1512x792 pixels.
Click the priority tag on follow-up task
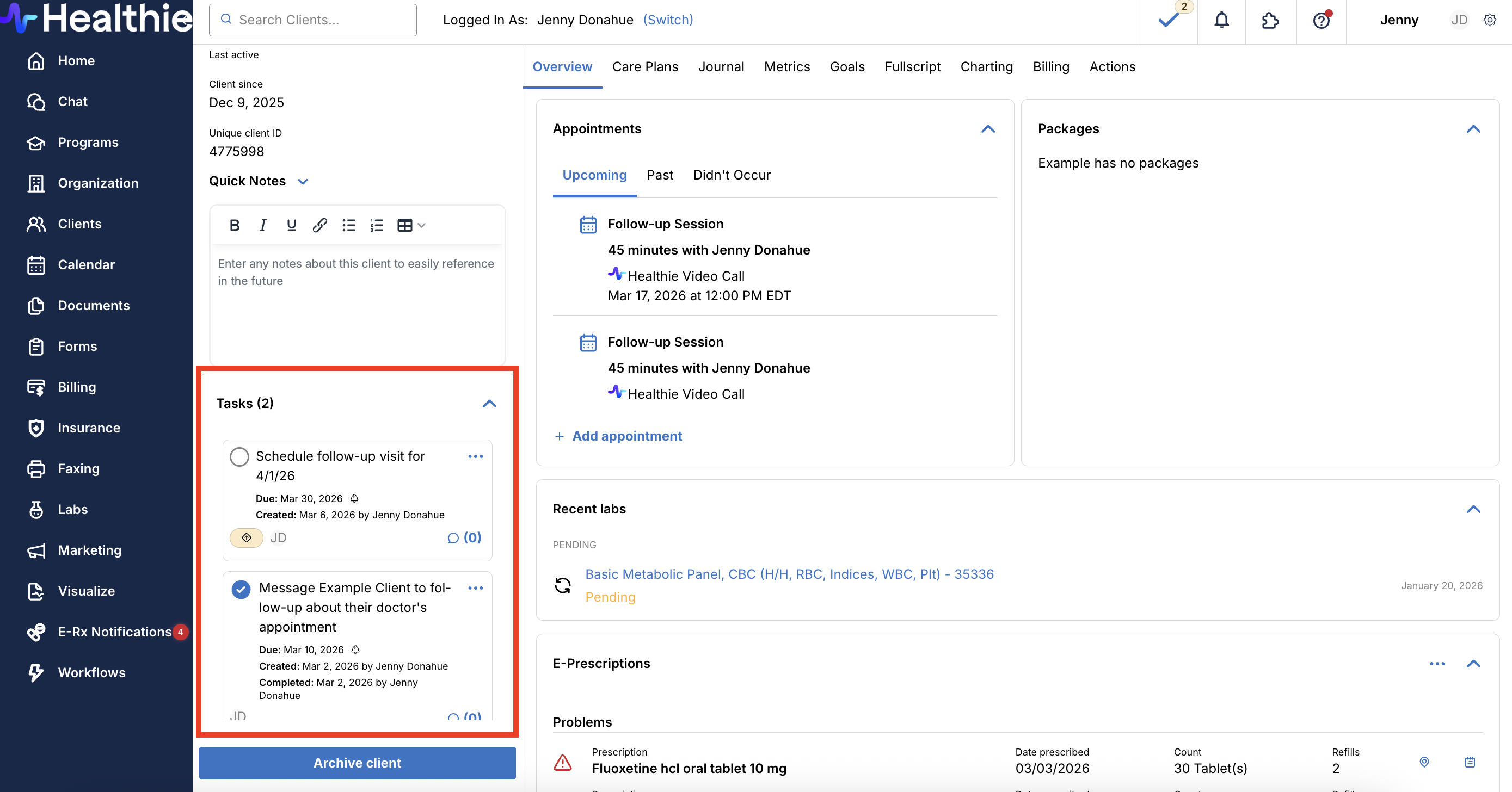point(247,538)
